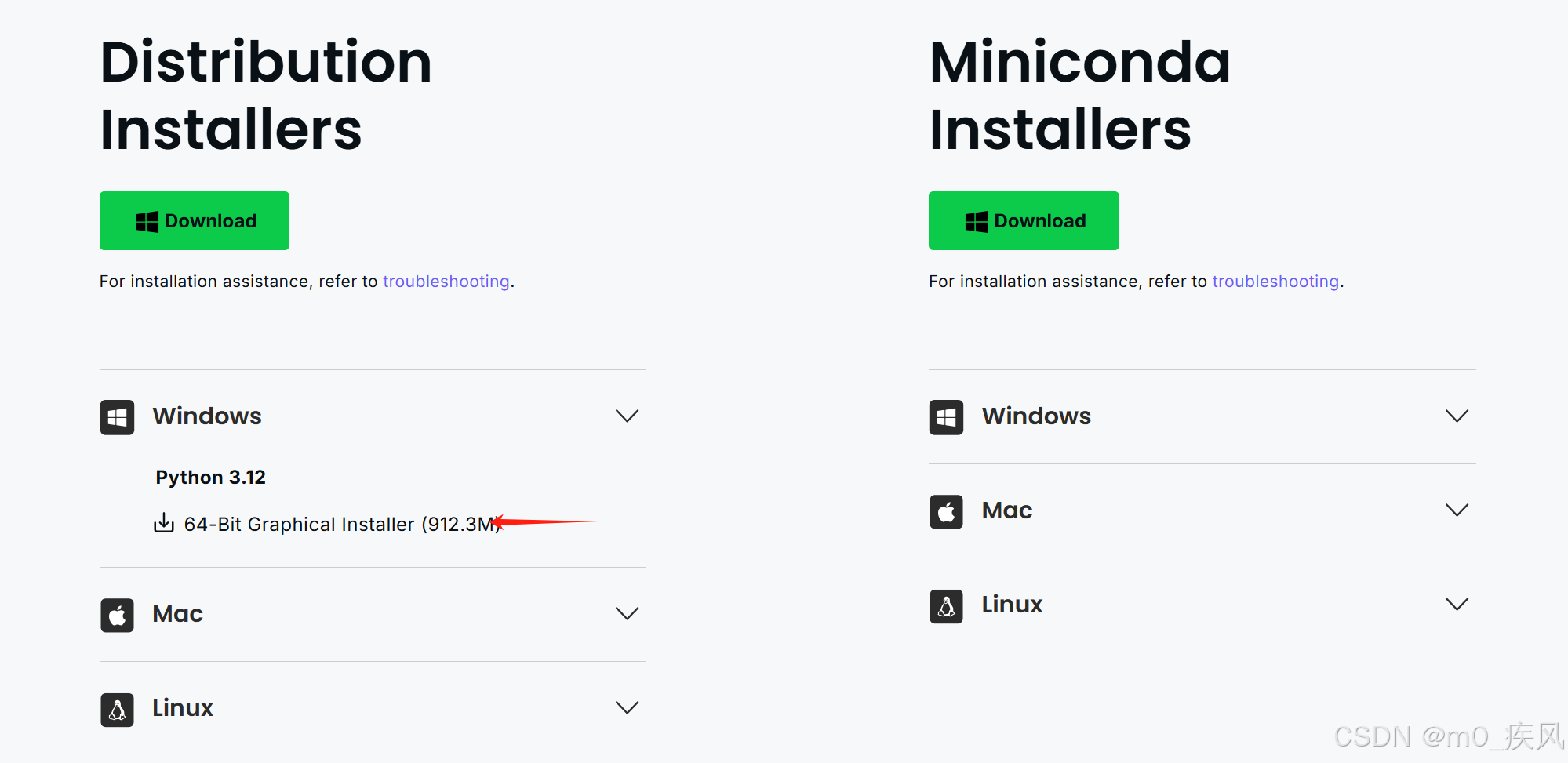Click the Apple logo icon in Distribution list

118,615
